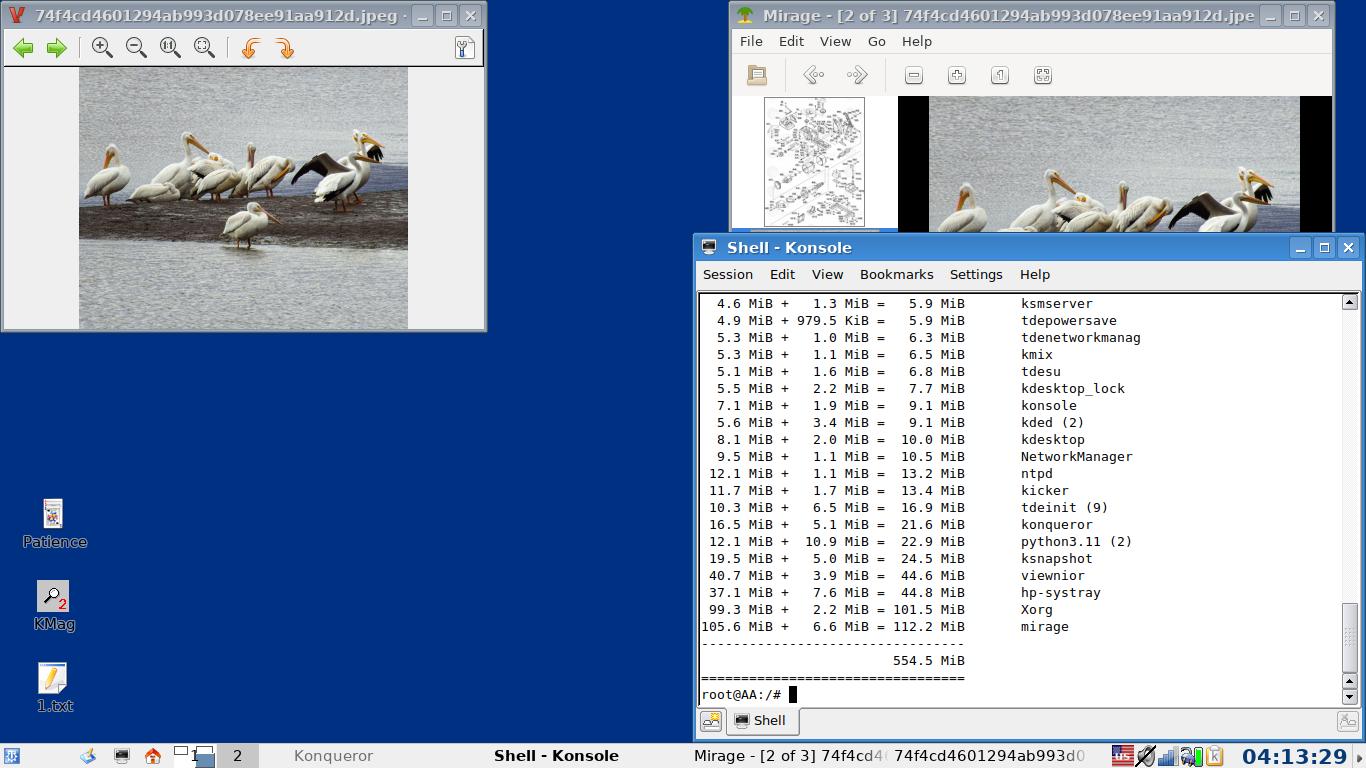Open Help menu in Mirage

916,41
